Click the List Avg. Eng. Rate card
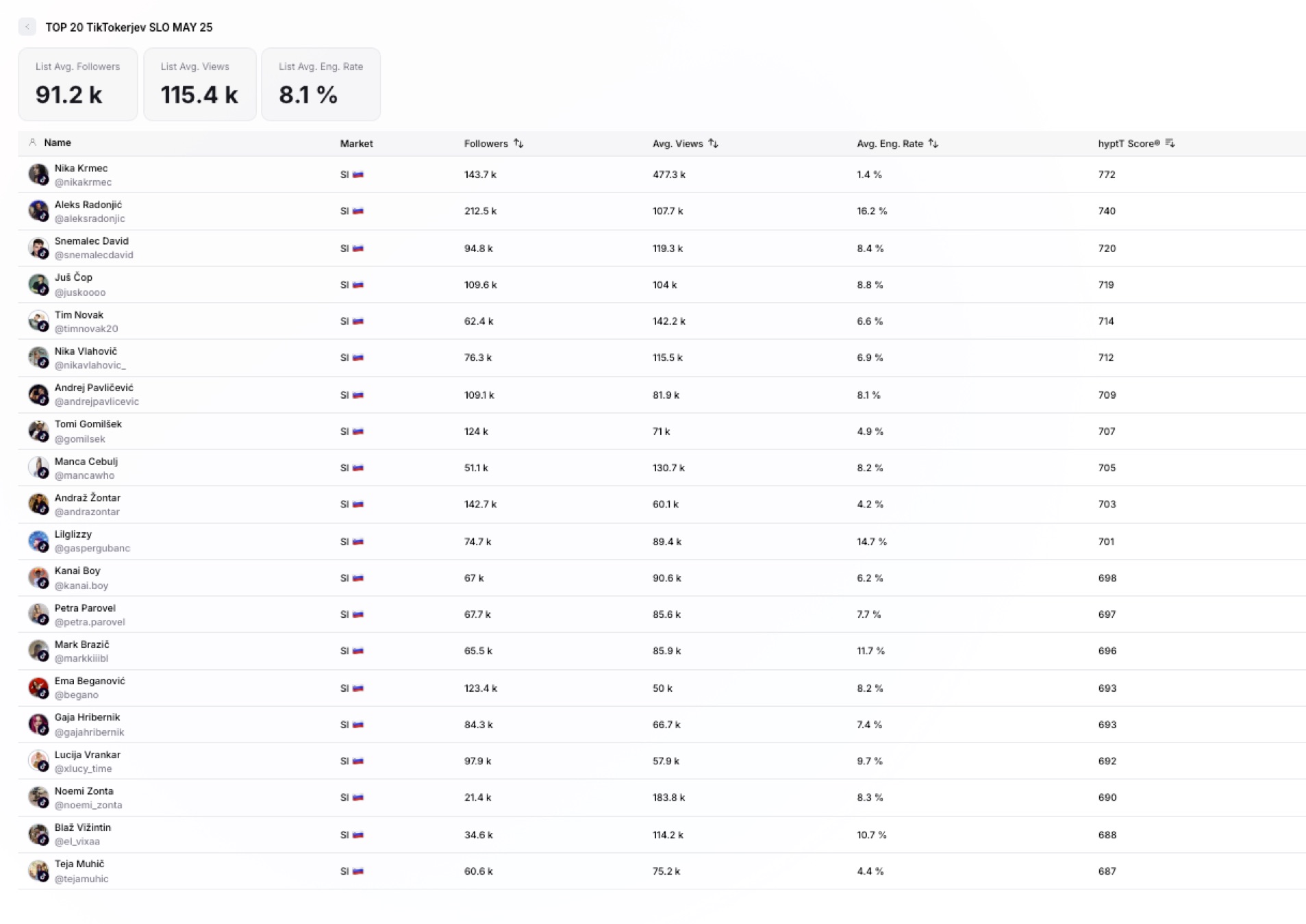This screenshot has height=924, width=1306. (321, 84)
